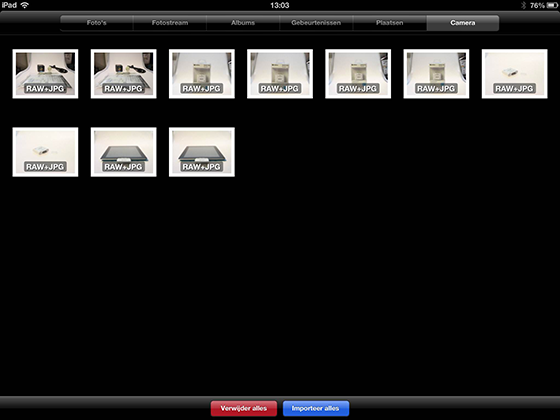Select seventh thumbnail in the top row
Viewport: 560px width, 420px height.
point(515,74)
